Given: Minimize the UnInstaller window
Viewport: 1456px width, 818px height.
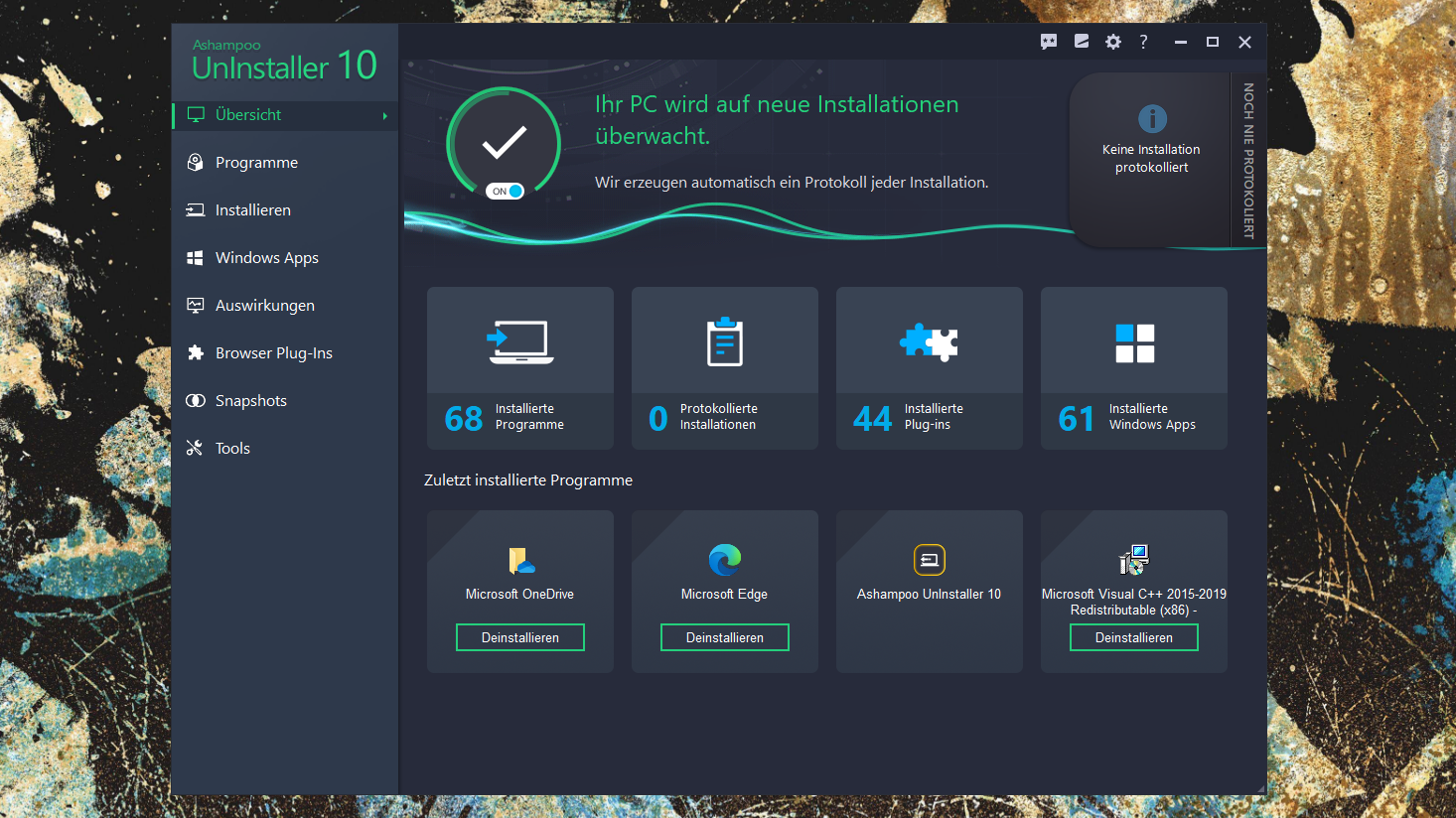Looking at the screenshot, I should pos(1181,42).
